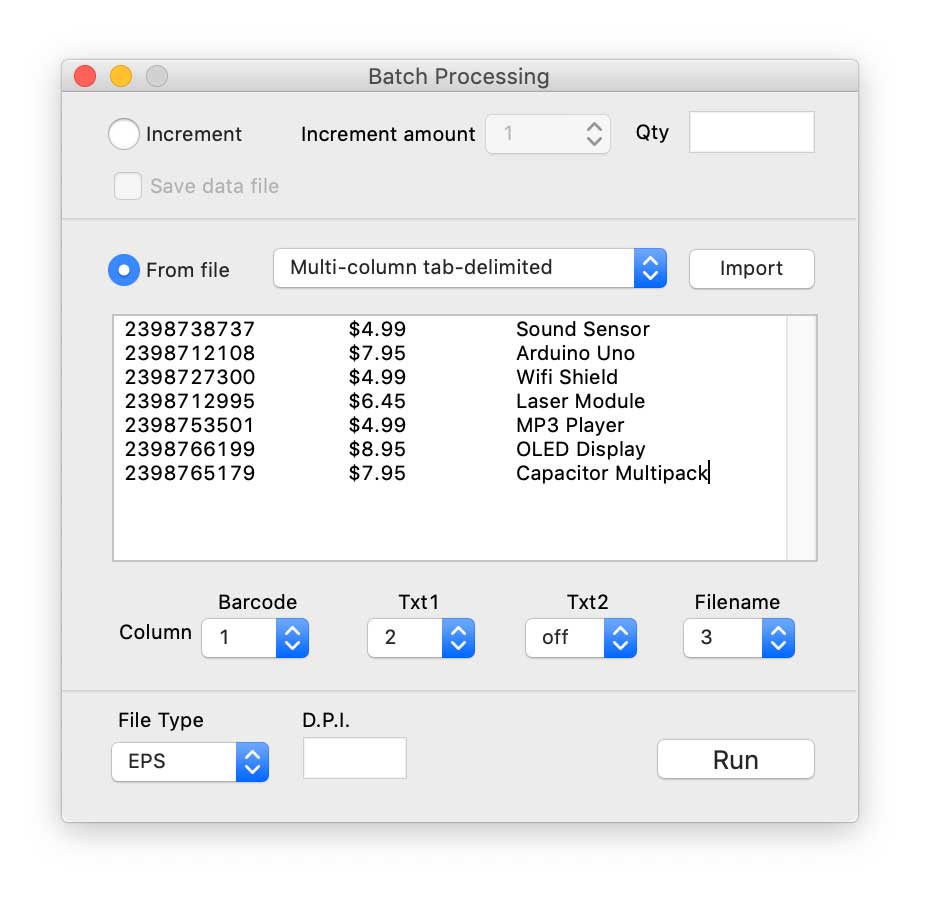Click the Increment amount stepper arrows
Screen dimensions: 950x898
point(594,134)
